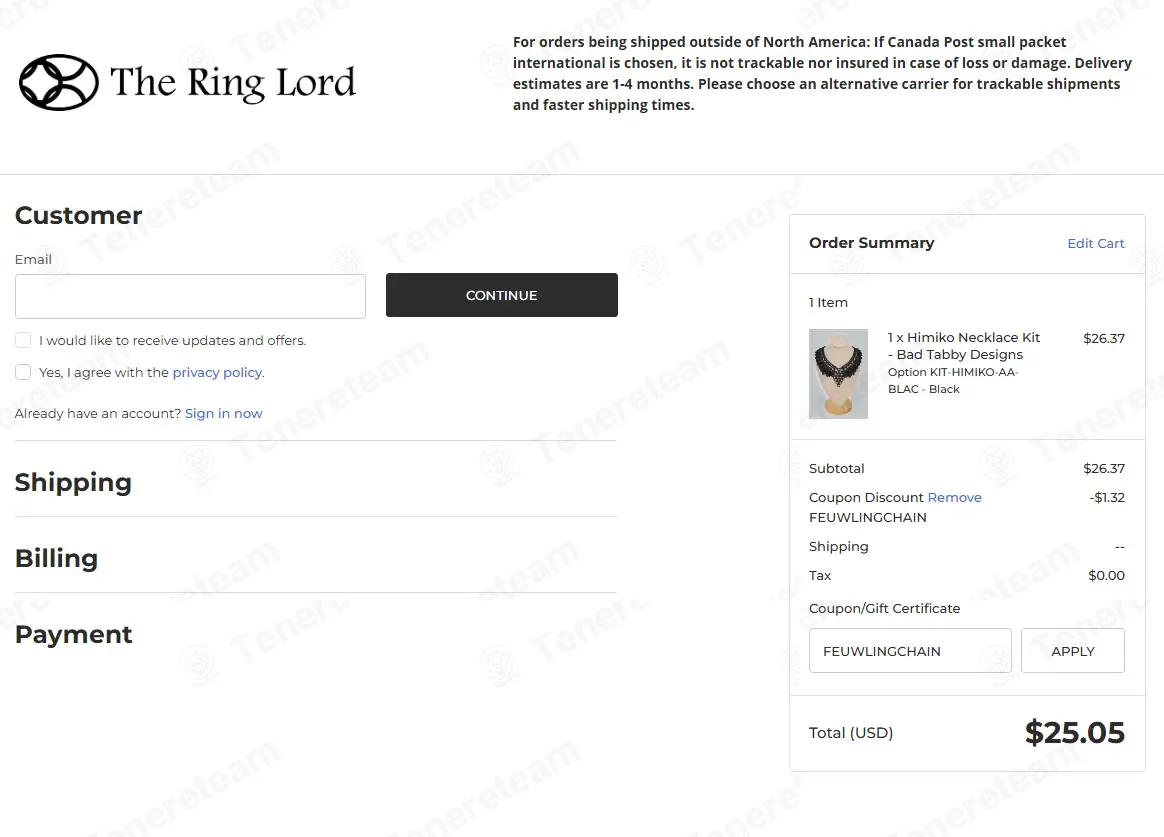Click the Coupon/Gift Certificate input field
Viewport: 1164px width, 837px height.
[909, 651]
